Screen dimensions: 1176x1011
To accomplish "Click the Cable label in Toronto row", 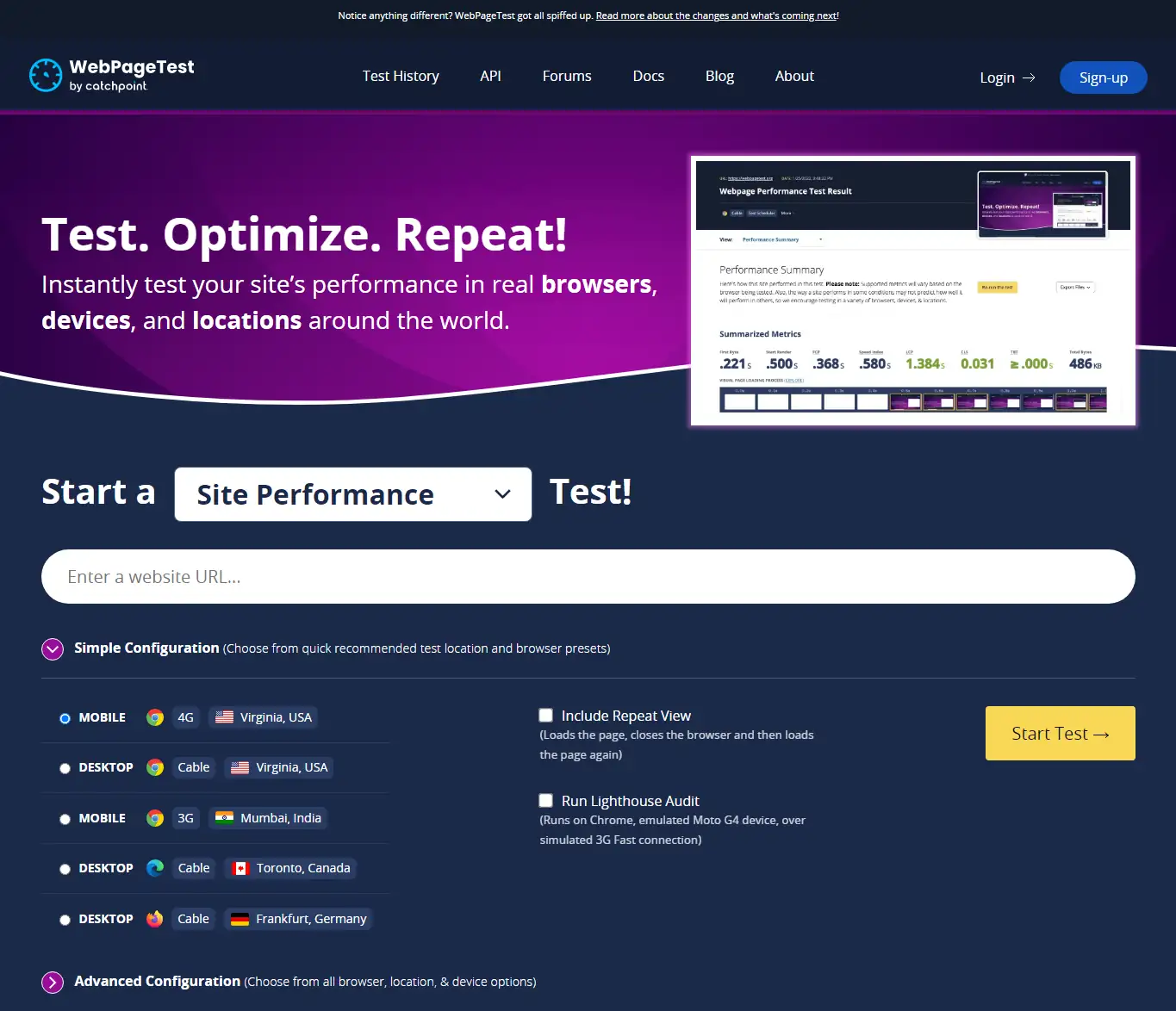I will [x=194, y=868].
